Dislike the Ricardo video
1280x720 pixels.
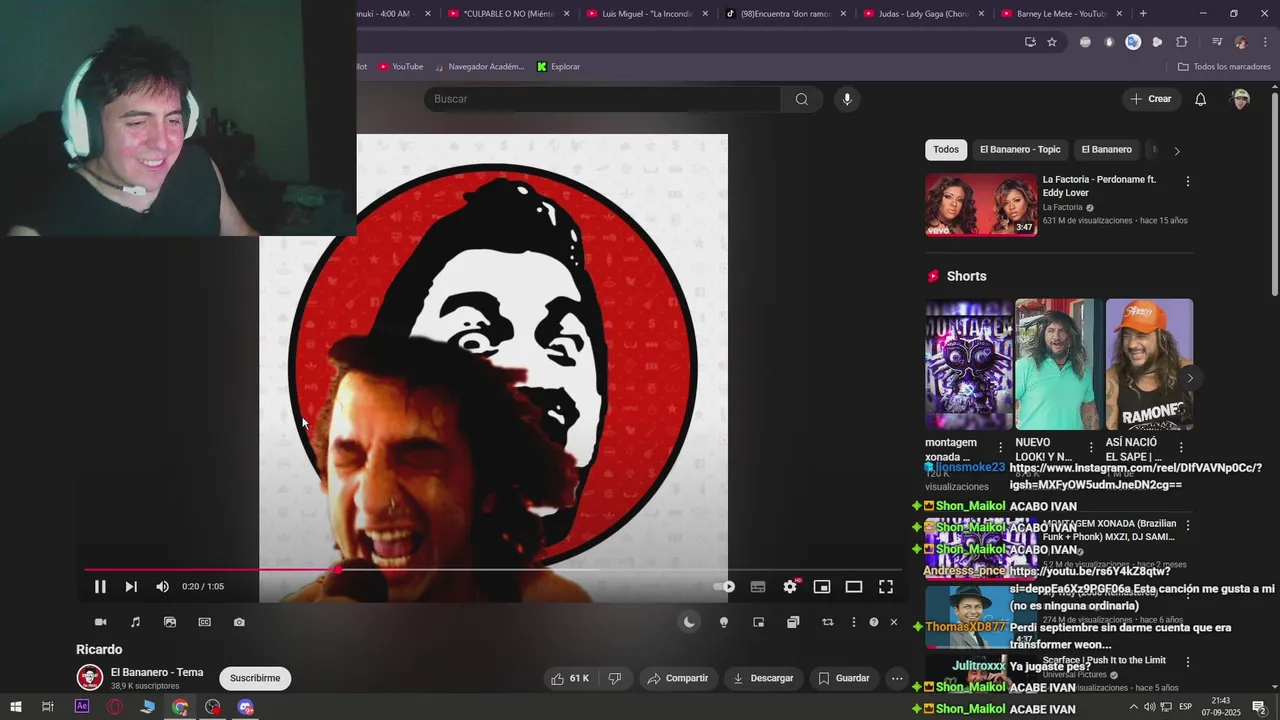click(615, 678)
